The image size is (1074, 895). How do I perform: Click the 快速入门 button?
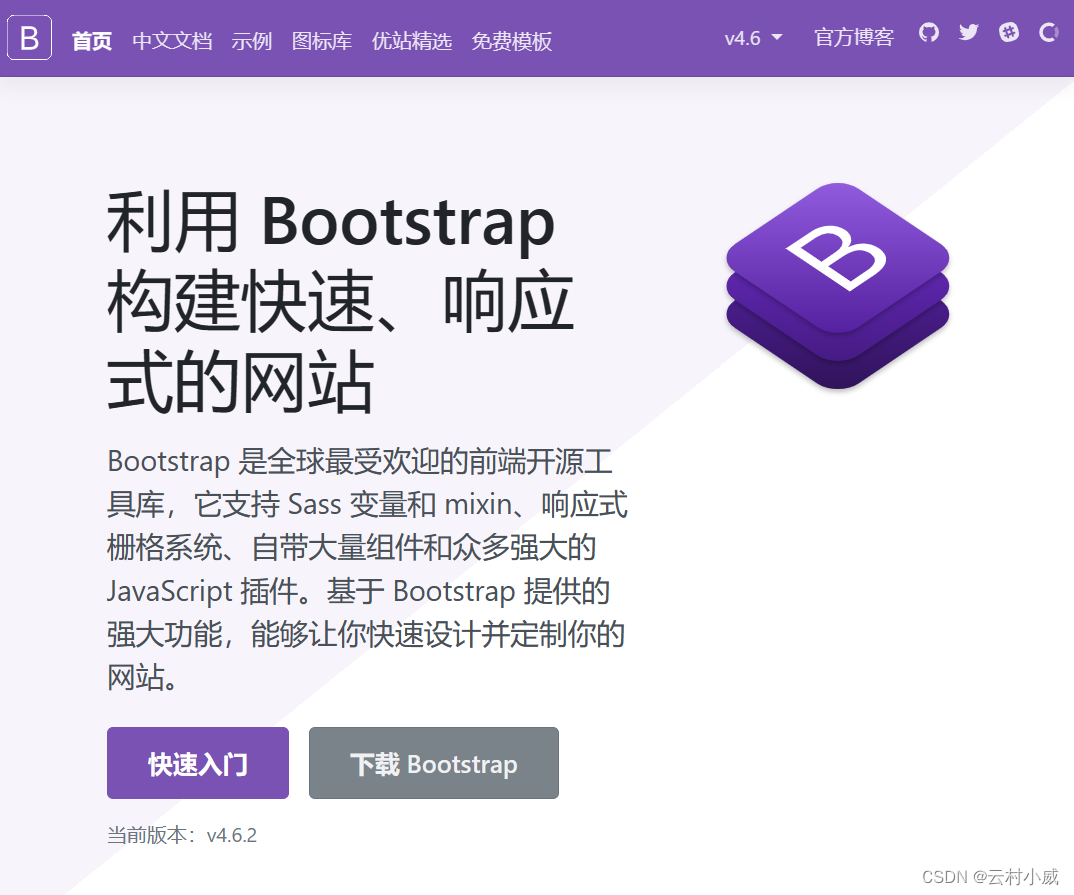(198, 763)
